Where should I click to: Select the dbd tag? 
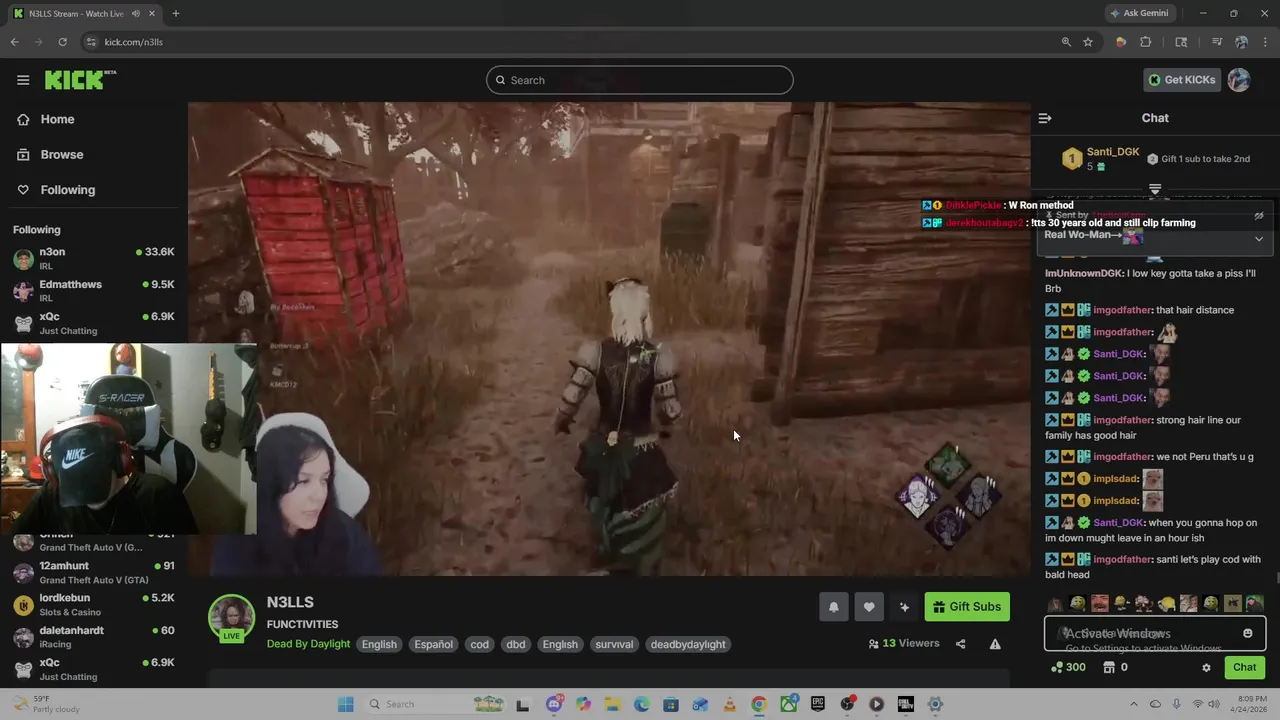[516, 644]
